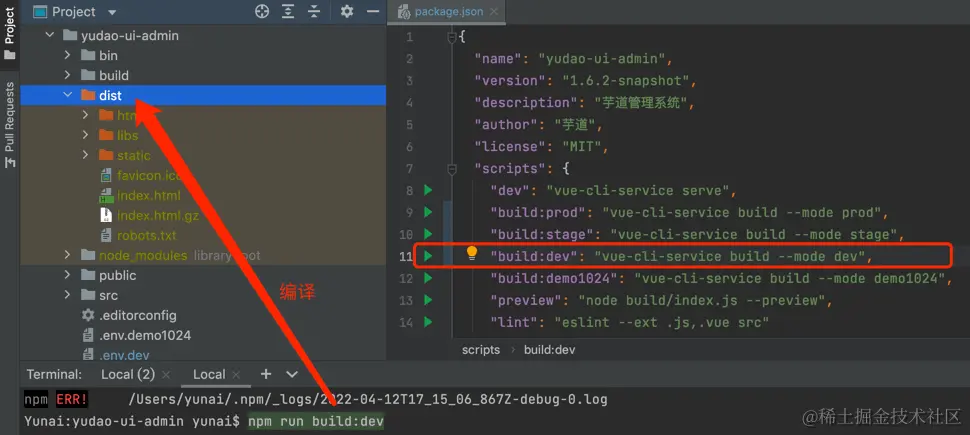
Task: Click the debug log file path in terminal
Action: click(x=367, y=400)
